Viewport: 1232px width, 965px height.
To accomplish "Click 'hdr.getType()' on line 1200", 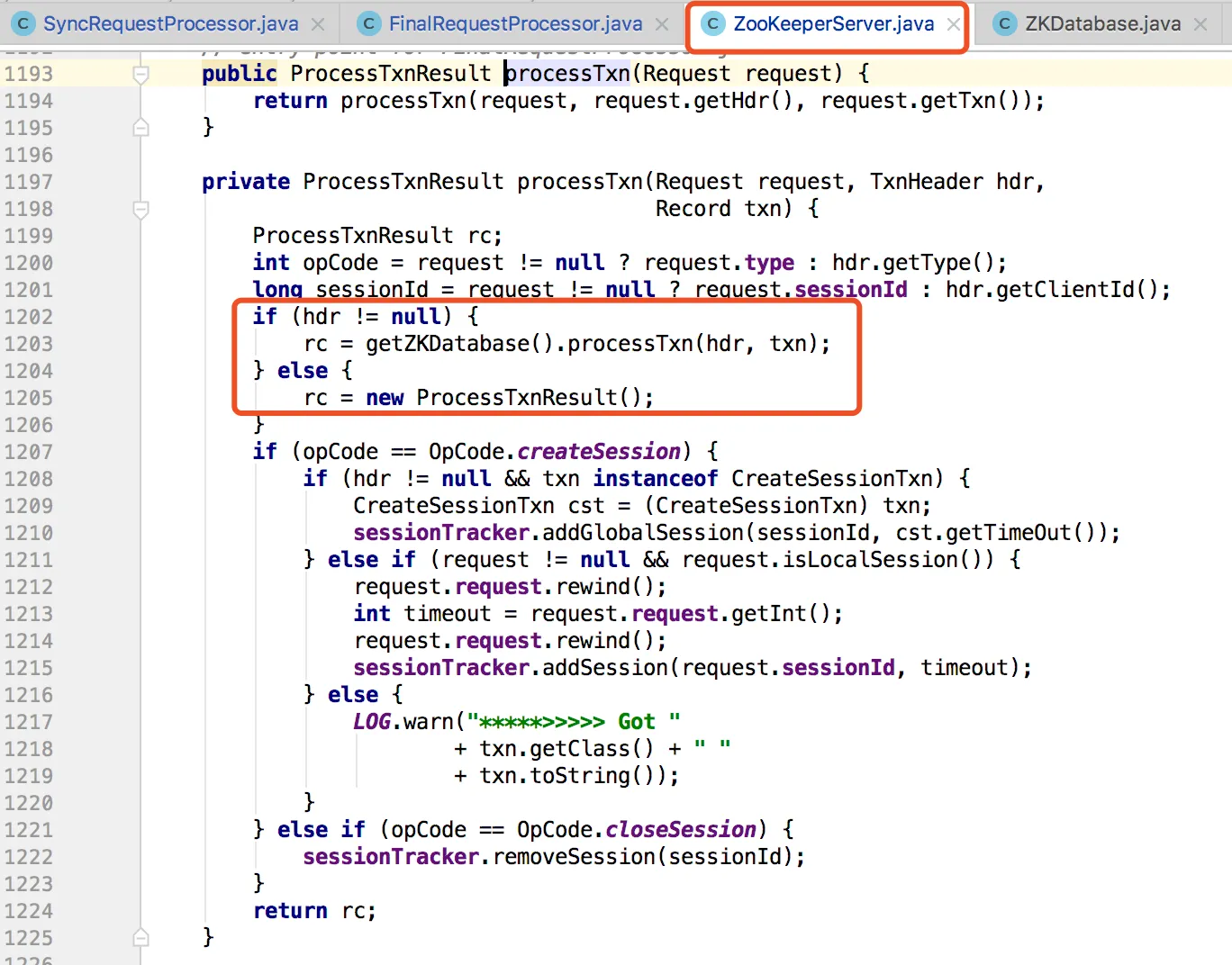I will click(x=913, y=263).
